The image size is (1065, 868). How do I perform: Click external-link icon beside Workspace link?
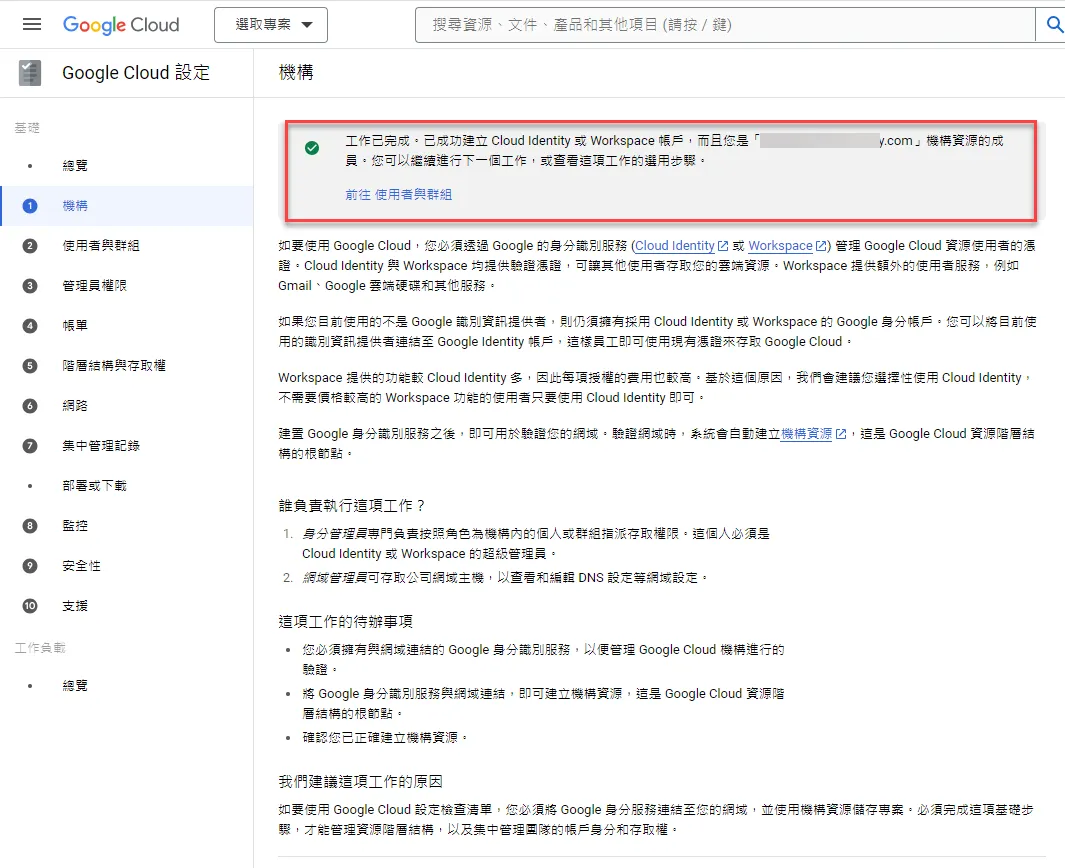(x=821, y=246)
